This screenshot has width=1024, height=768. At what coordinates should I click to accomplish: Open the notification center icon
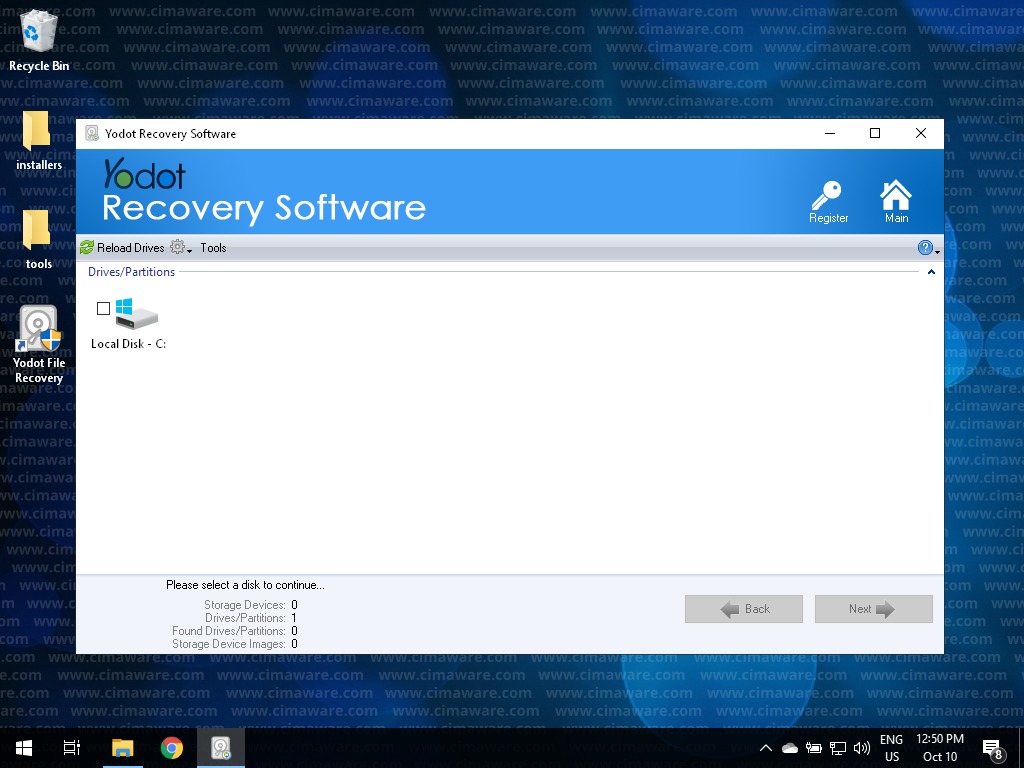(993, 749)
